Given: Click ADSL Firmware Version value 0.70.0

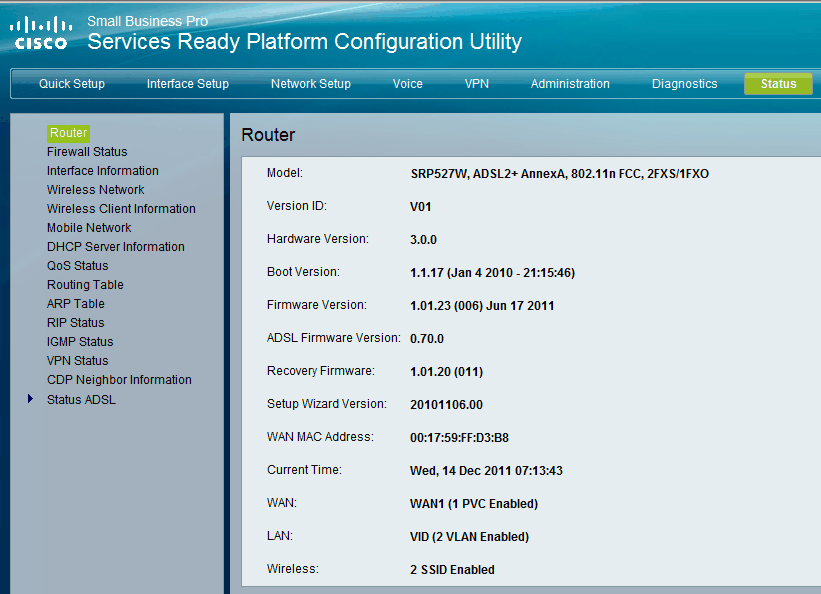Looking at the screenshot, I should [x=427, y=339].
